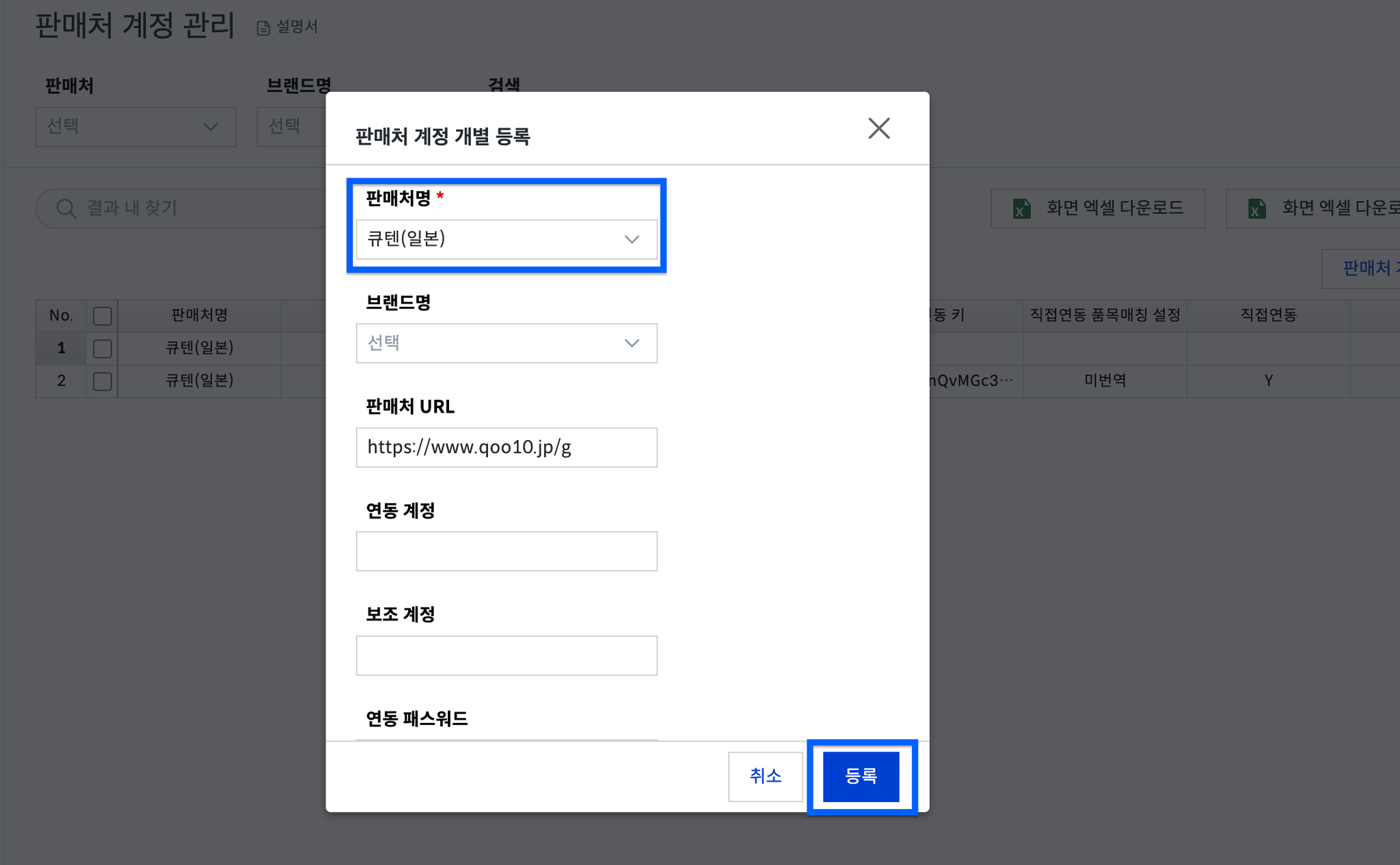Open the background 브랜드명 filter dropdown
Screen dimensions: 1400x865
point(291,126)
